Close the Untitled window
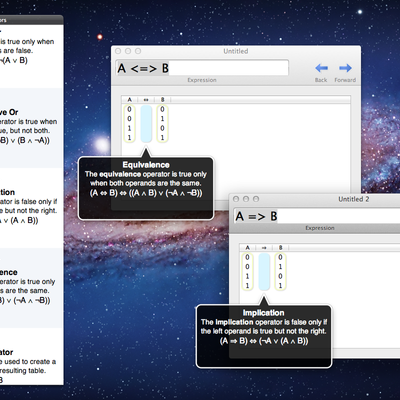Image resolution: width=400 pixels, height=400 pixels. [x=118, y=51]
